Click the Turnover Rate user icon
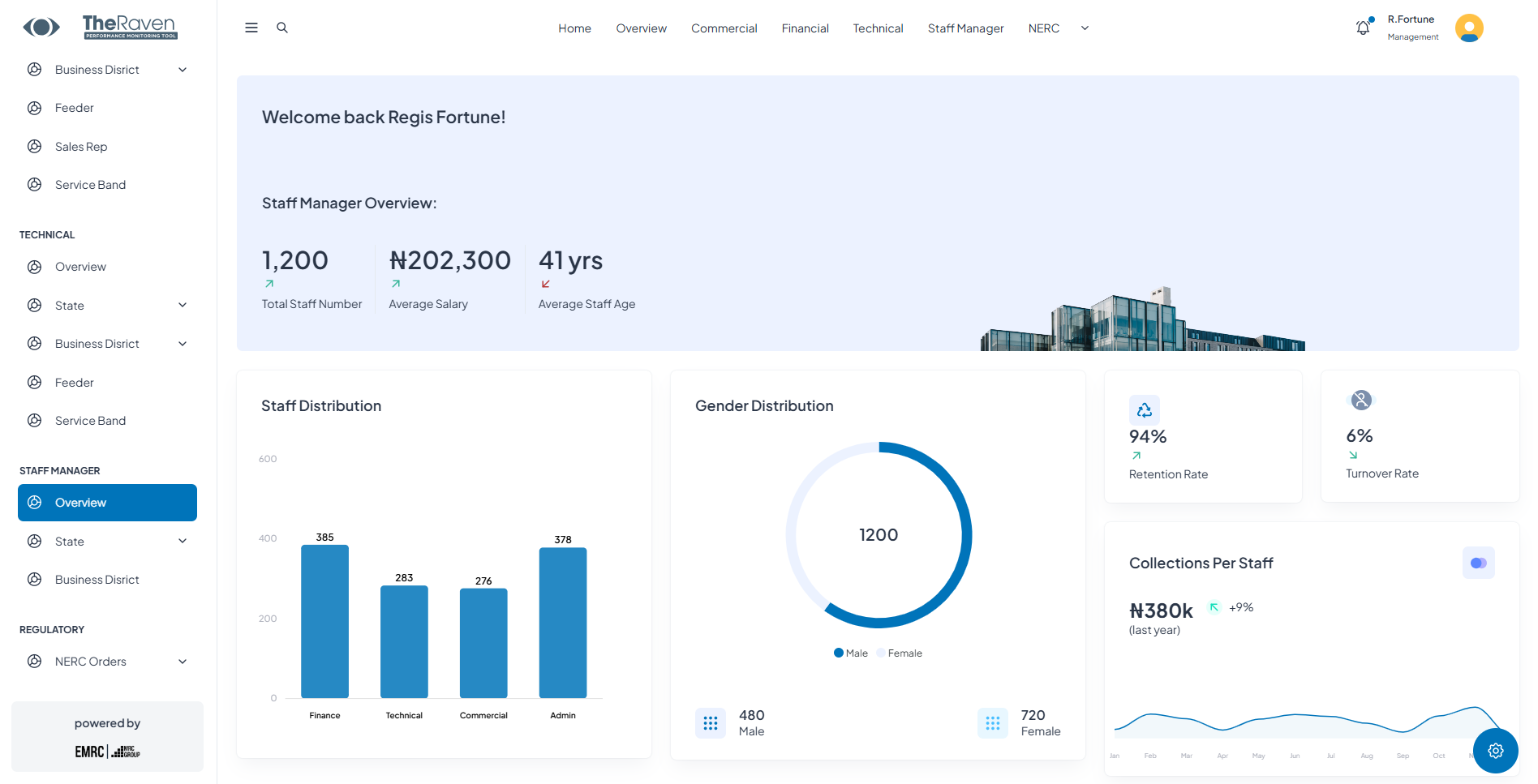The height and width of the screenshot is (784, 1538). point(1361,400)
